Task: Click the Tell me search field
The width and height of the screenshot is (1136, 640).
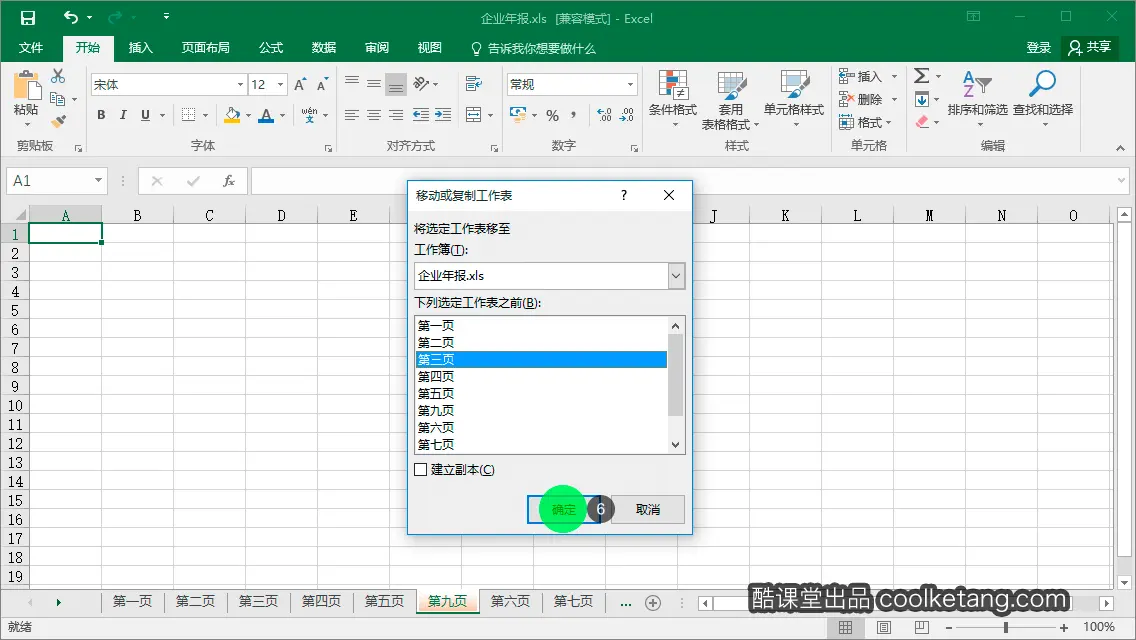Action: [x=534, y=49]
